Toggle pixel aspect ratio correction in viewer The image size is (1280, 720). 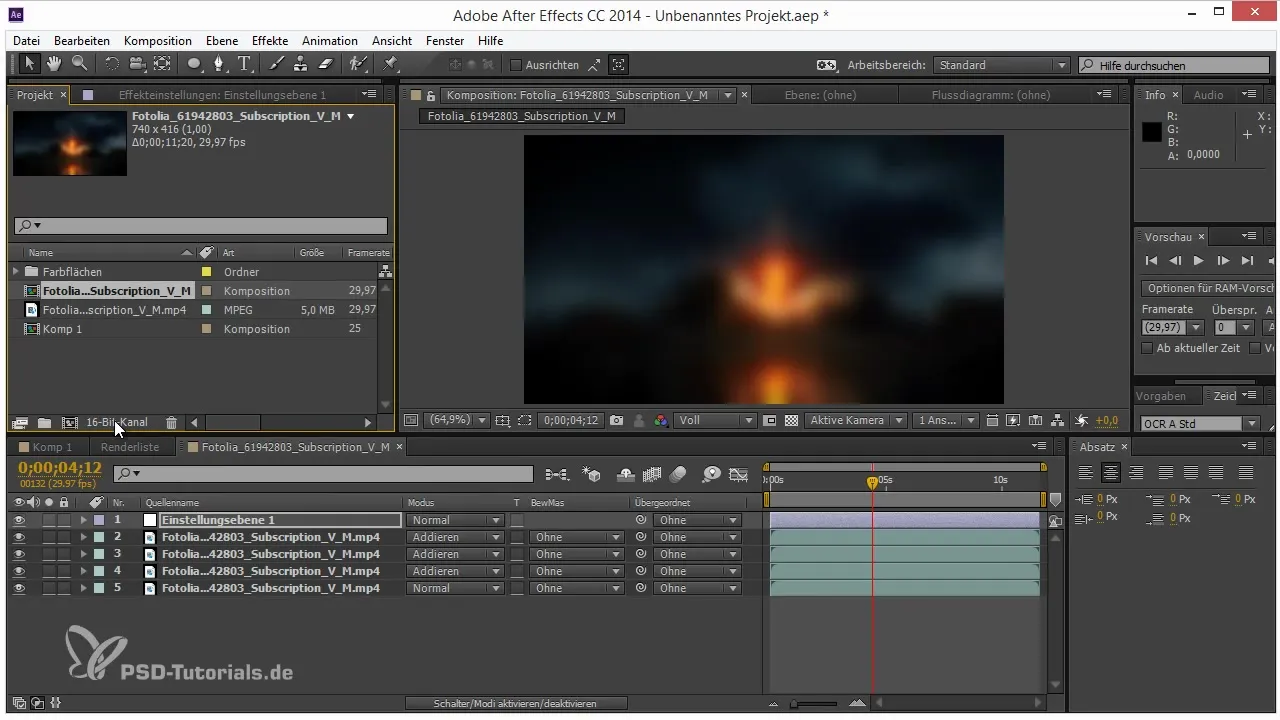point(990,421)
